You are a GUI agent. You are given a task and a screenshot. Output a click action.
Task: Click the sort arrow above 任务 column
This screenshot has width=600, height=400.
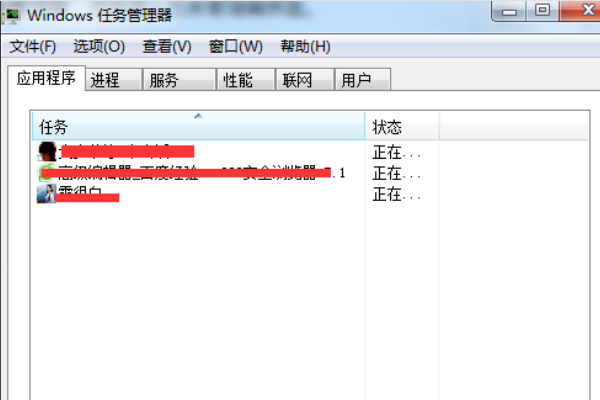(198, 116)
